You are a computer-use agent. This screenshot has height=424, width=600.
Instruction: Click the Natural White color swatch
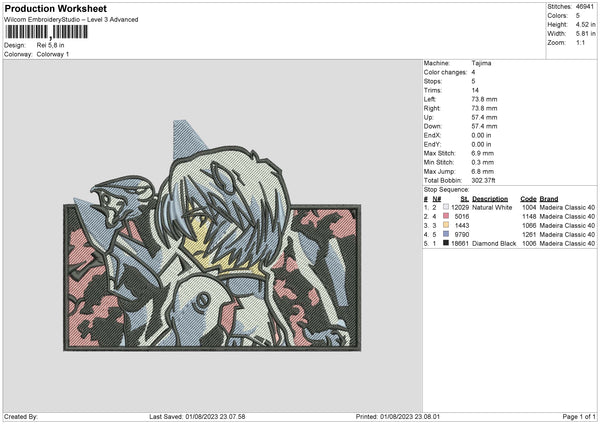point(446,207)
